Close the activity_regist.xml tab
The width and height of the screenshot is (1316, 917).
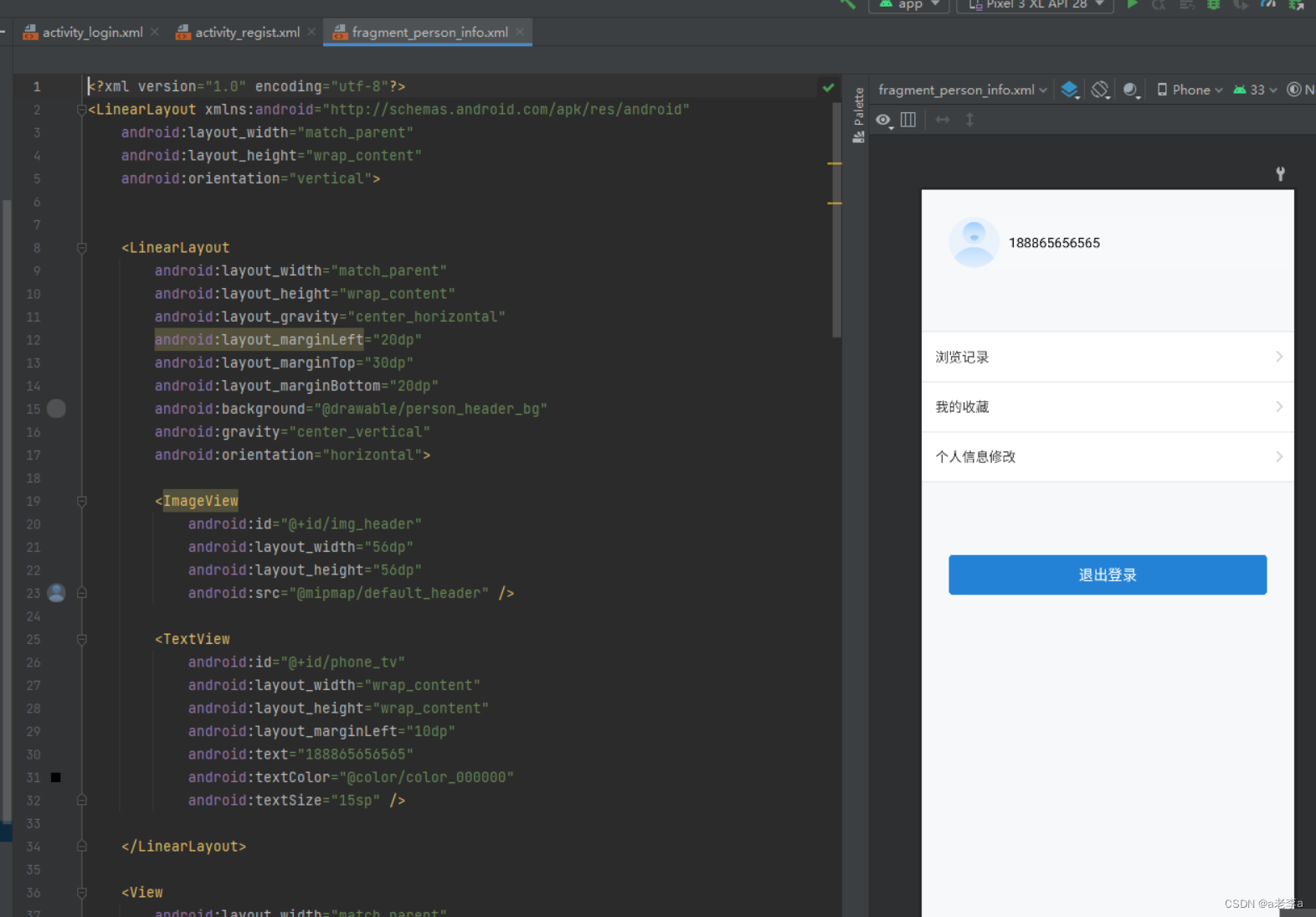click(x=311, y=32)
